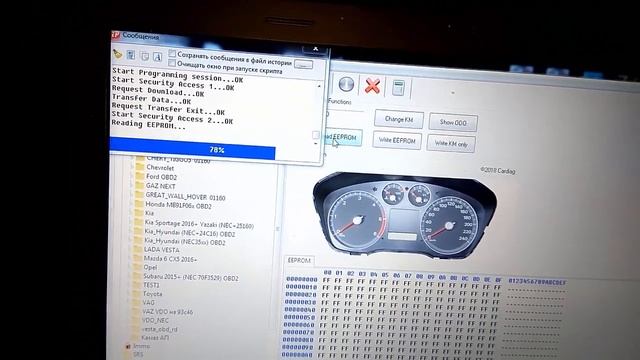The height and width of the screenshot is (360, 640).
Task: Click the folder icon beside Kia
Action: [x=139, y=213]
